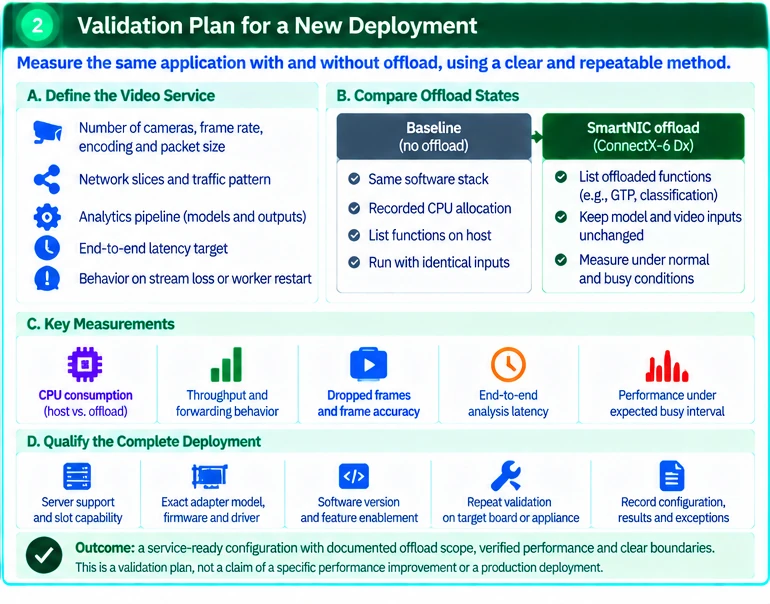The width and height of the screenshot is (770, 604).
Task: Click 'End-to-end analysis latency' label
Action: [x=508, y=403]
